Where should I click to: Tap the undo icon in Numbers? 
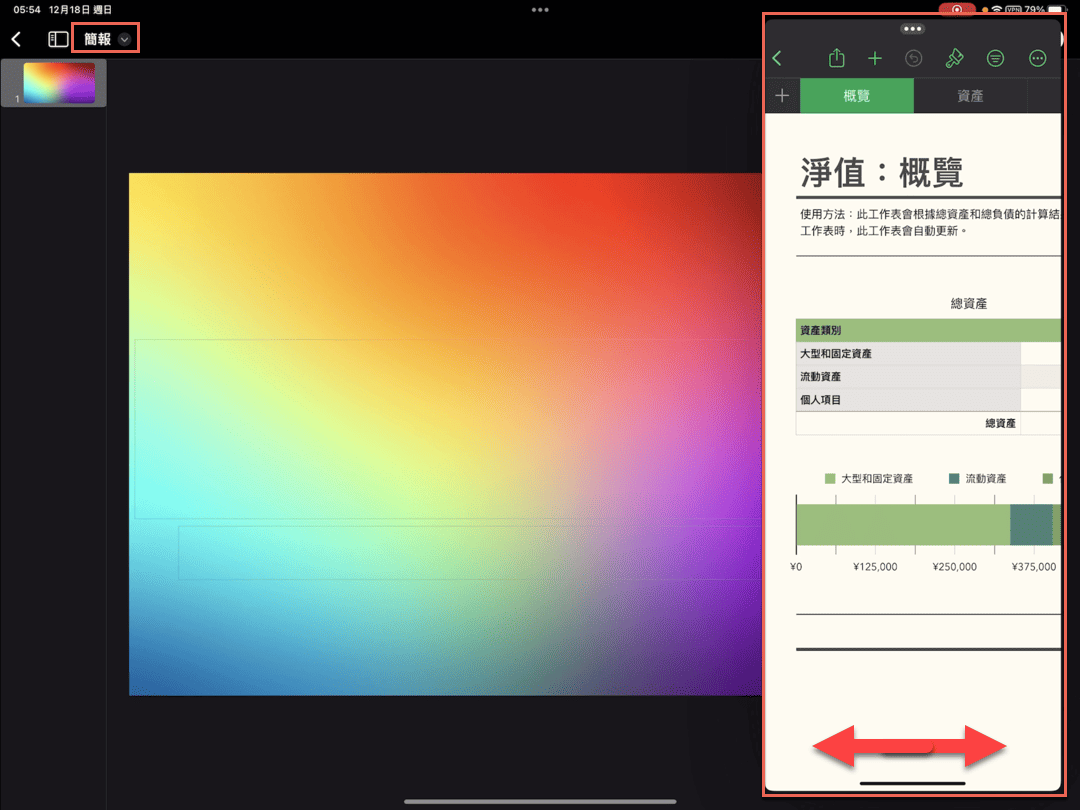click(x=913, y=59)
